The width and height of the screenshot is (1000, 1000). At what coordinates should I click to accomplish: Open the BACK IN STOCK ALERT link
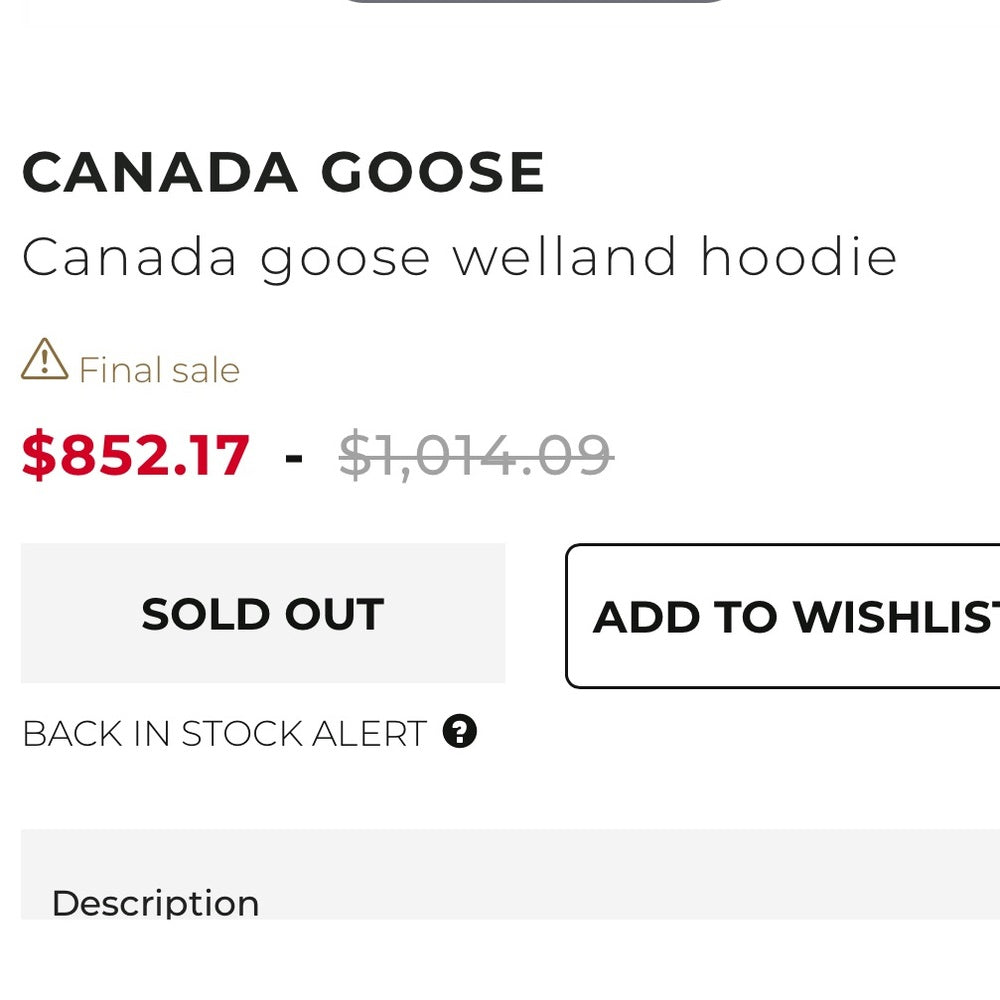(x=224, y=734)
